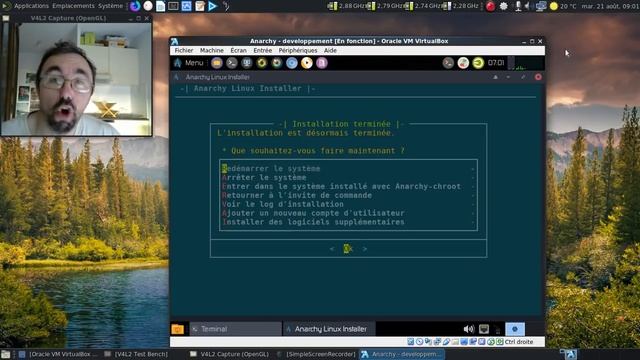This screenshot has height=360, width=640.
Task: Open the guest panel Menu button
Action: click(189, 63)
